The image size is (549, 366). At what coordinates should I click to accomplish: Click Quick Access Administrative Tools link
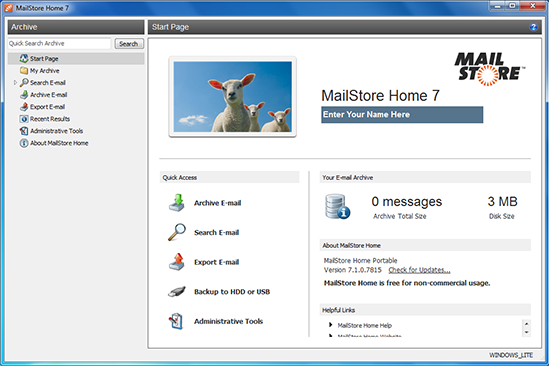[228, 322]
